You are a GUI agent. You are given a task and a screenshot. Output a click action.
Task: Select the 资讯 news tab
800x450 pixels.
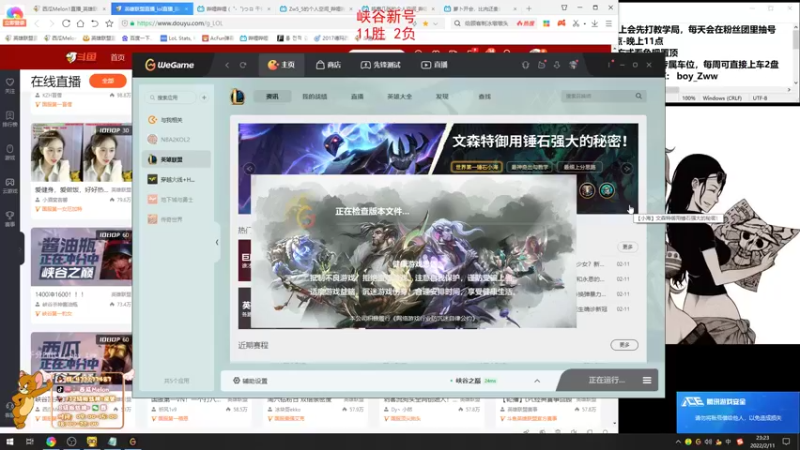point(272,96)
